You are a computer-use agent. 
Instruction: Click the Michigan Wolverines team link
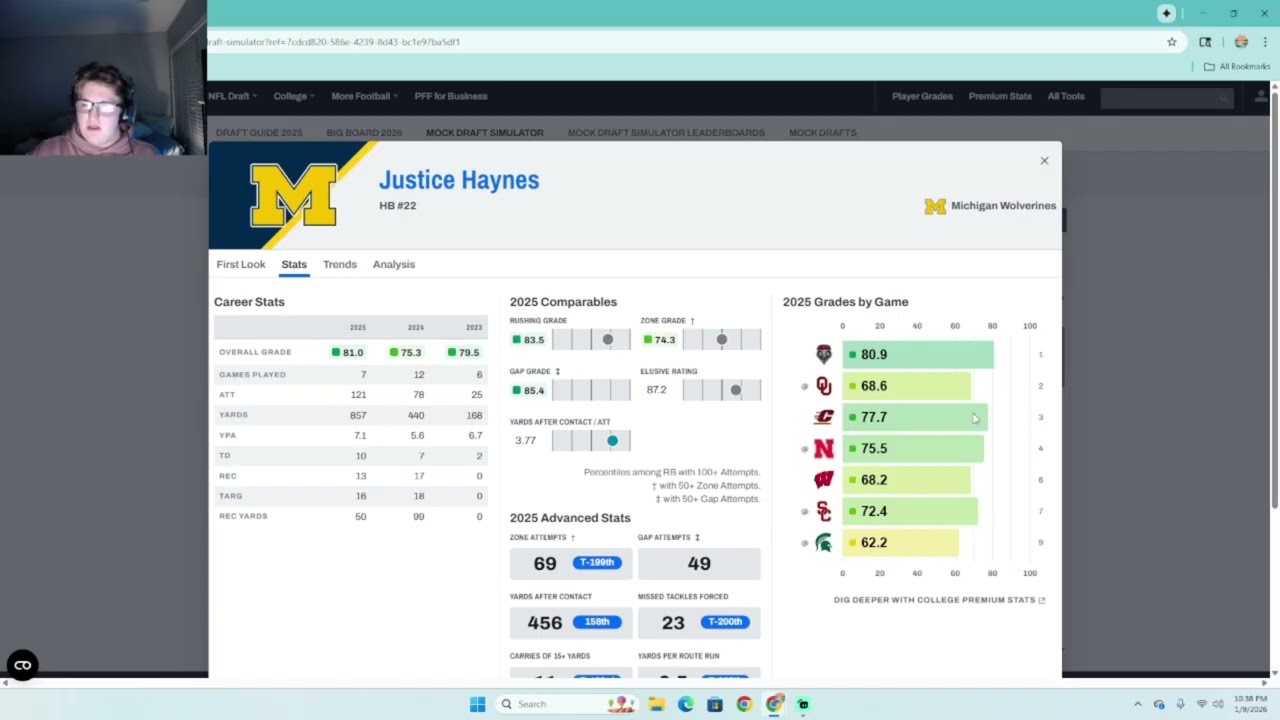(x=1003, y=206)
